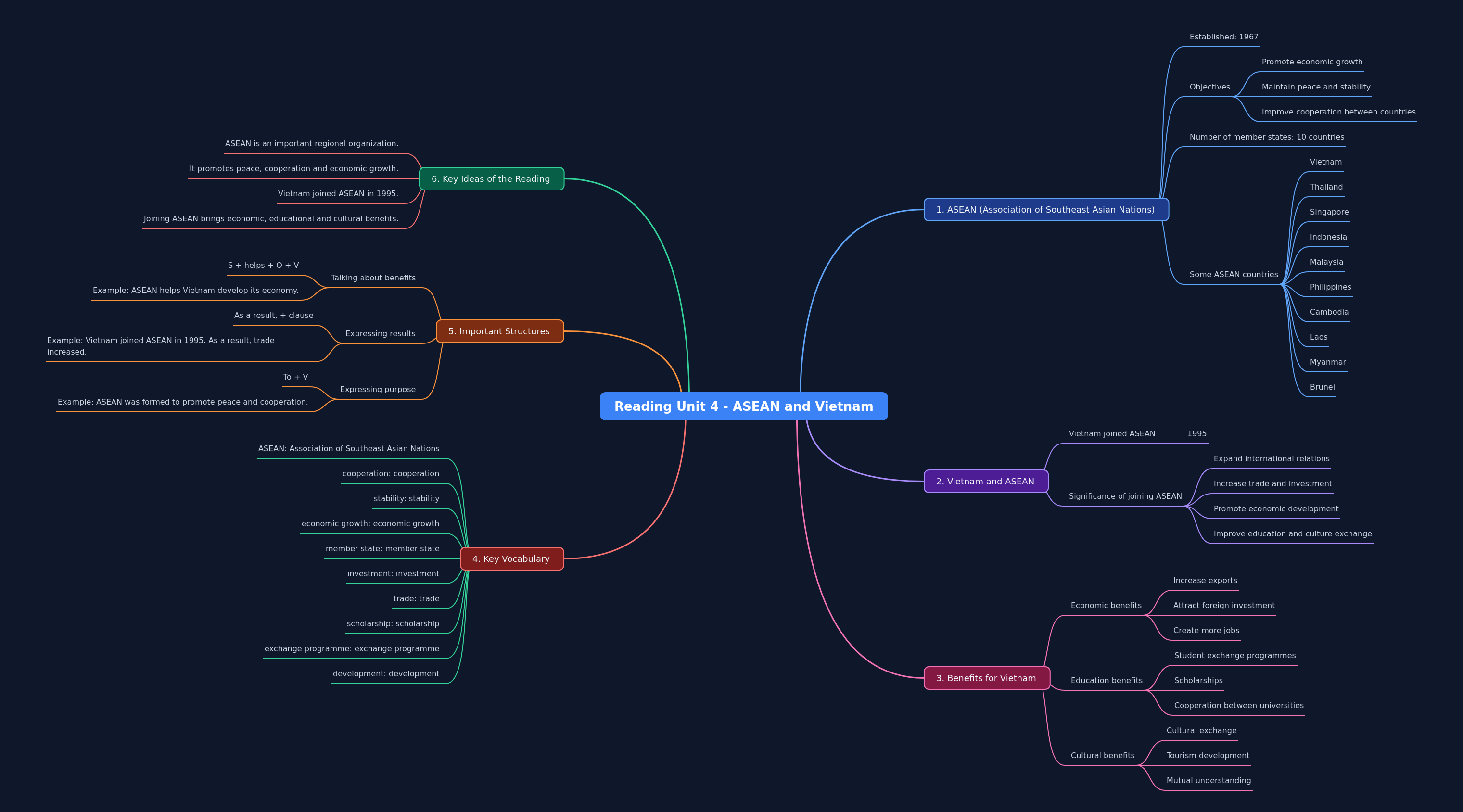The image size is (1463, 812).
Task: Click Some ASEAN countries branch
Action: tap(1233, 274)
